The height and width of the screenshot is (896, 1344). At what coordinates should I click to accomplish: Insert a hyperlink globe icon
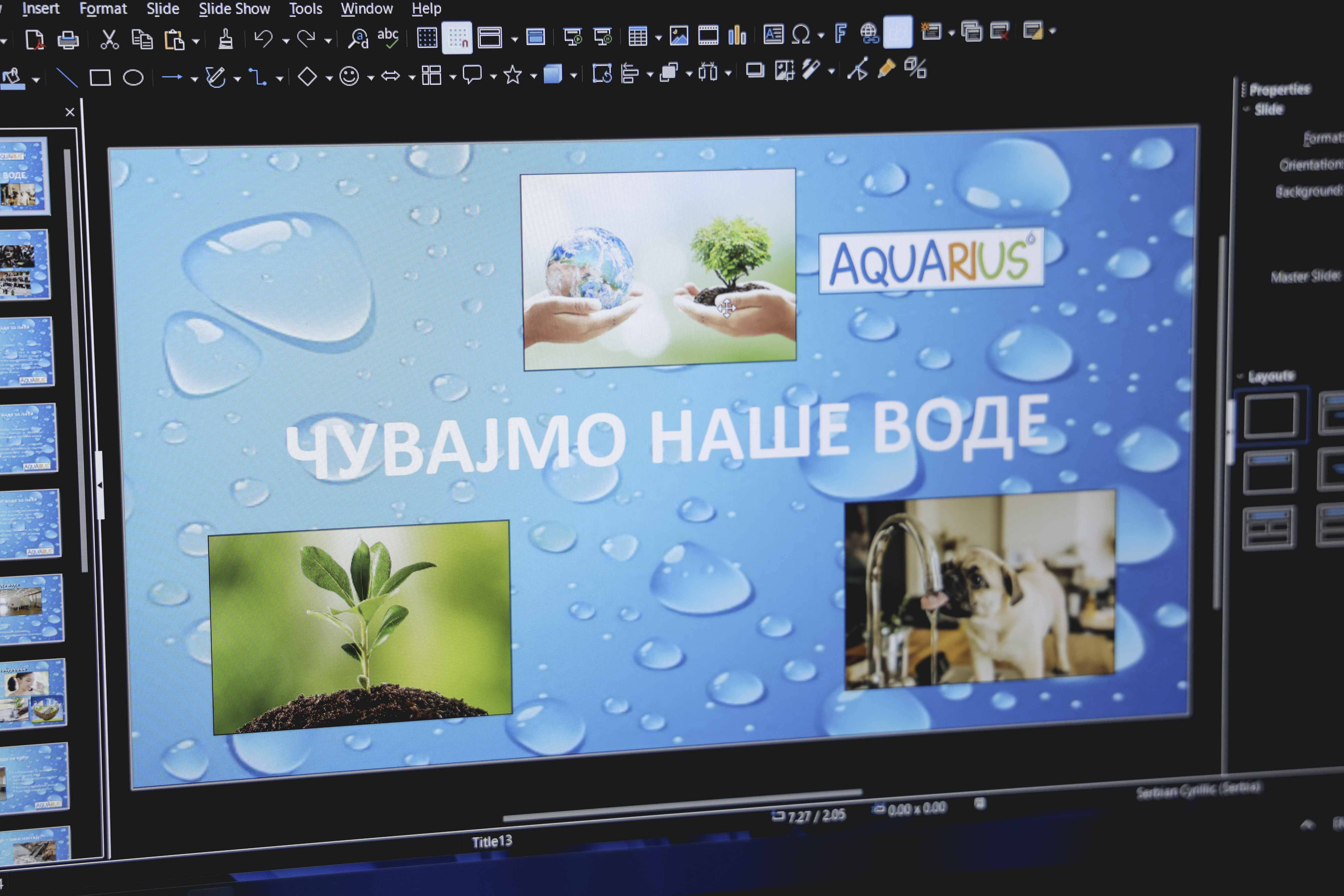pyautogui.click(x=869, y=33)
